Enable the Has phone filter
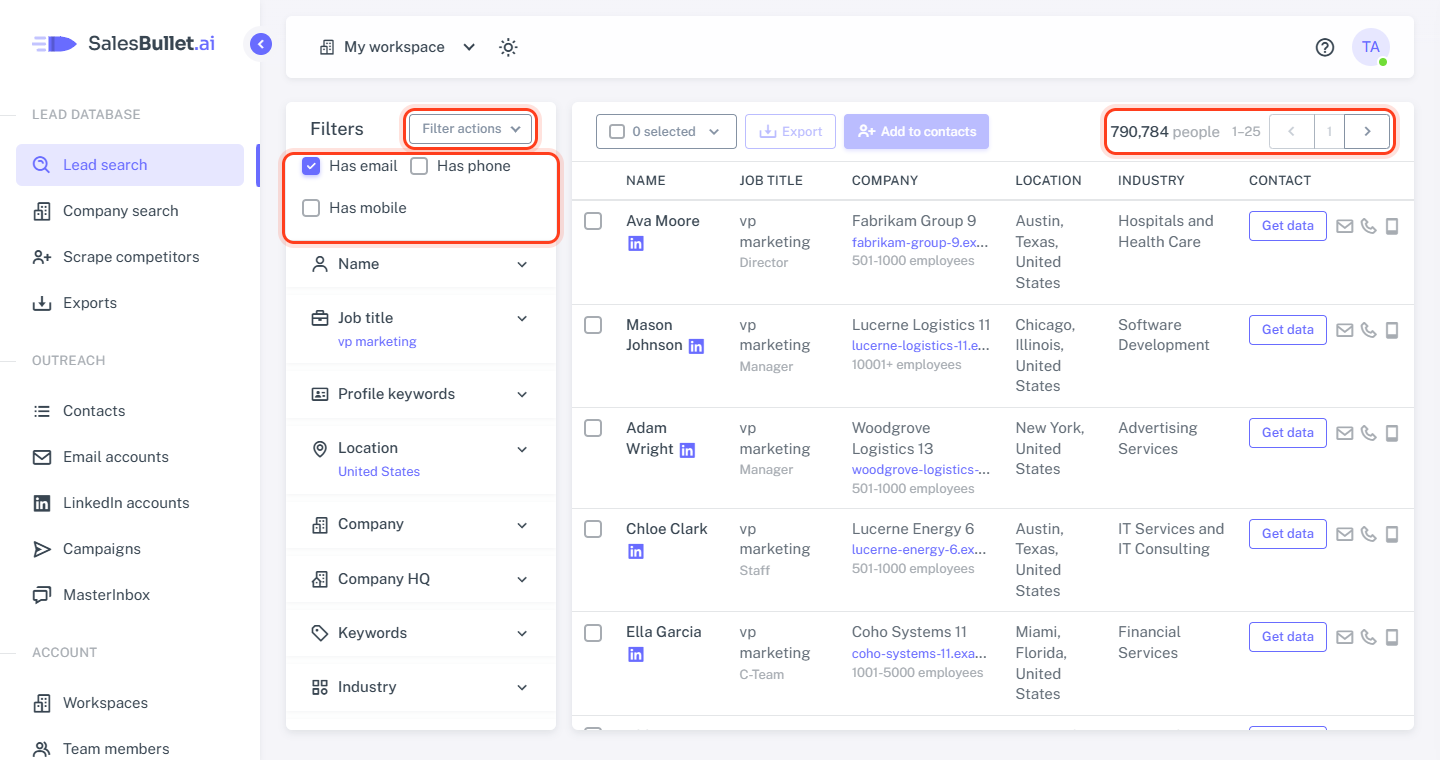 pos(419,166)
